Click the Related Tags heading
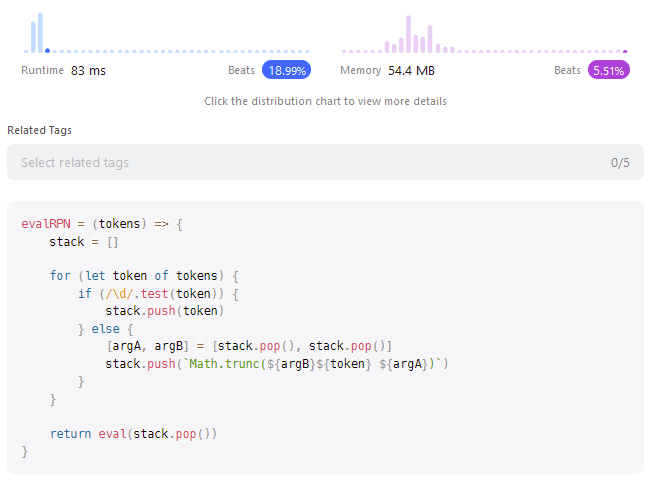Screen dimensions: 653x484 pyautogui.click(x=39, y=130)
